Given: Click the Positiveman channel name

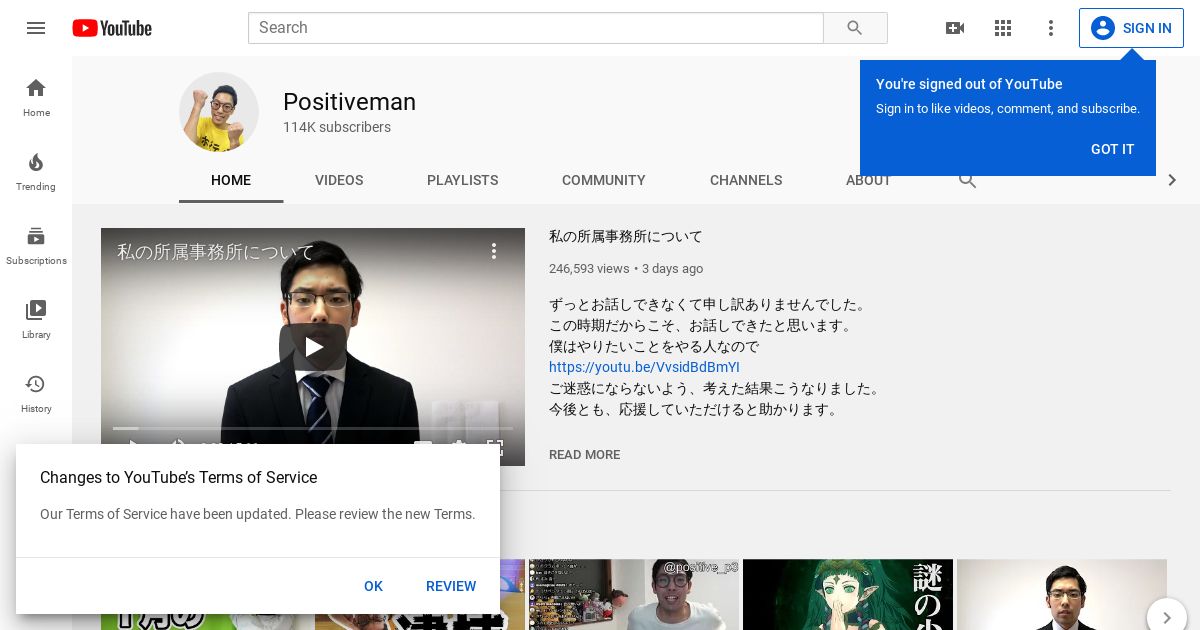Looking at the screenshot, I should coord(349,102).
